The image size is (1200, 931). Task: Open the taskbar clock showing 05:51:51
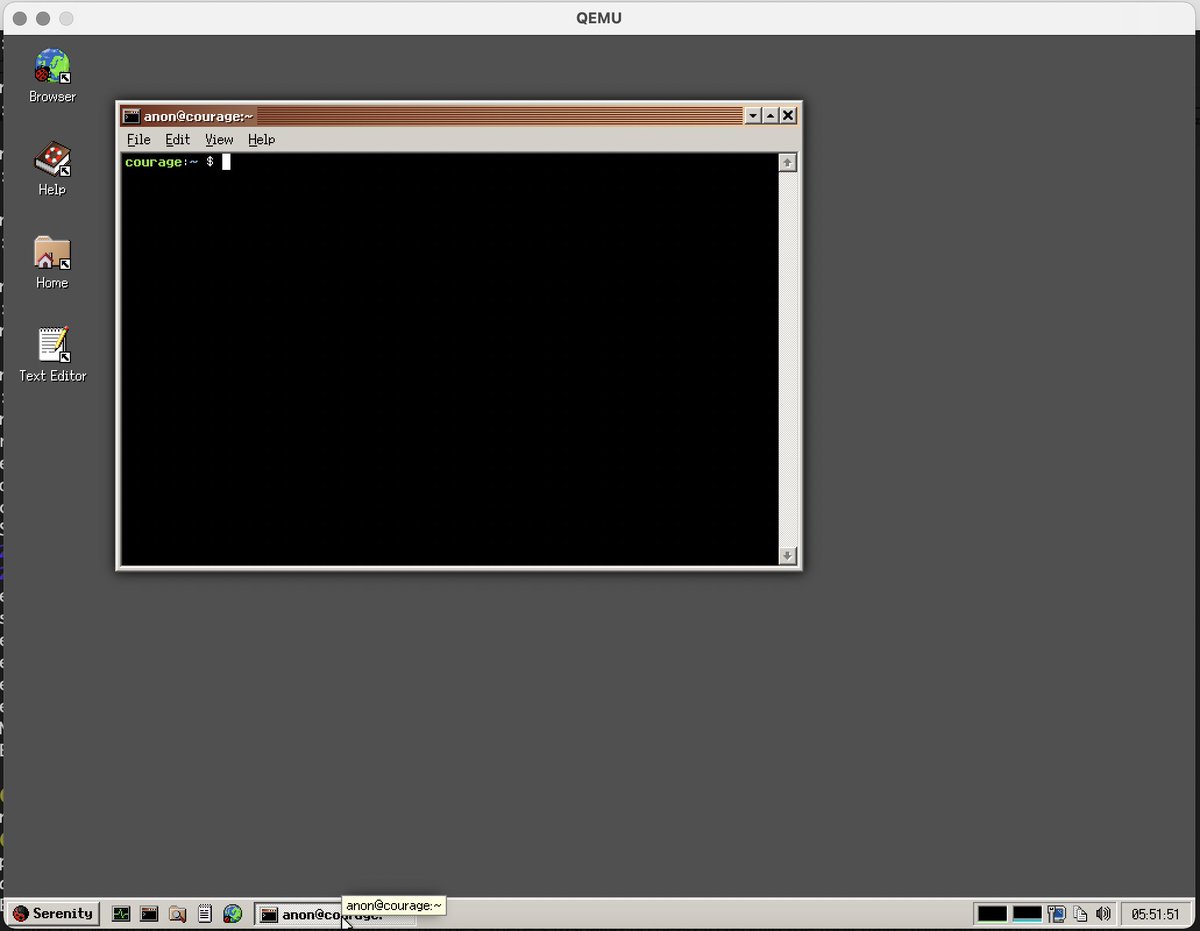(x=1155, y=914)
